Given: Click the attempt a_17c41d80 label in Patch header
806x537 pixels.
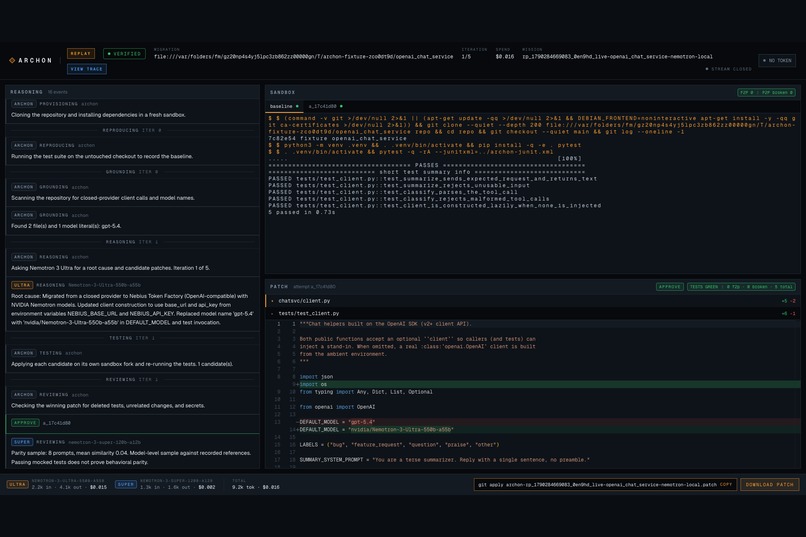Looking at the screenshot, I should coord(314,287).
